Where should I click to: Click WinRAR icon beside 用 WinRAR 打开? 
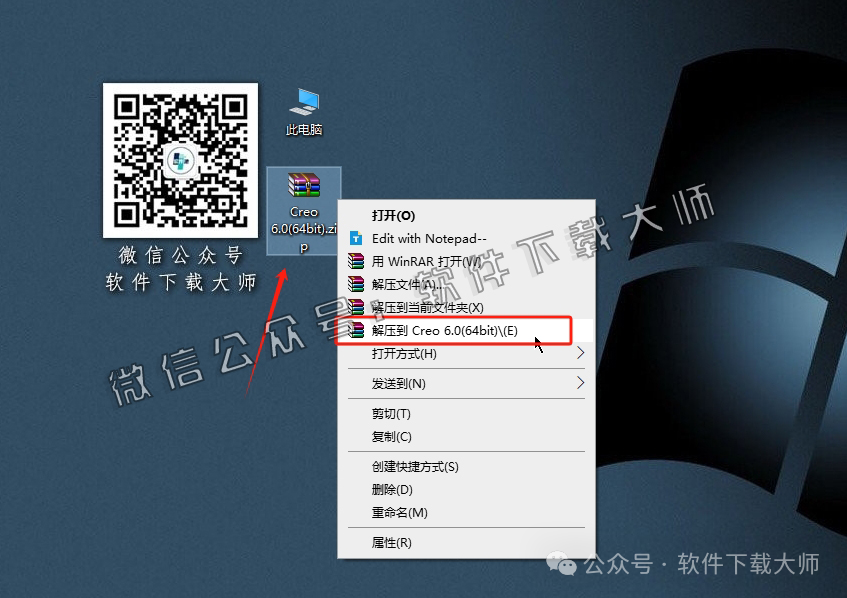356,261
